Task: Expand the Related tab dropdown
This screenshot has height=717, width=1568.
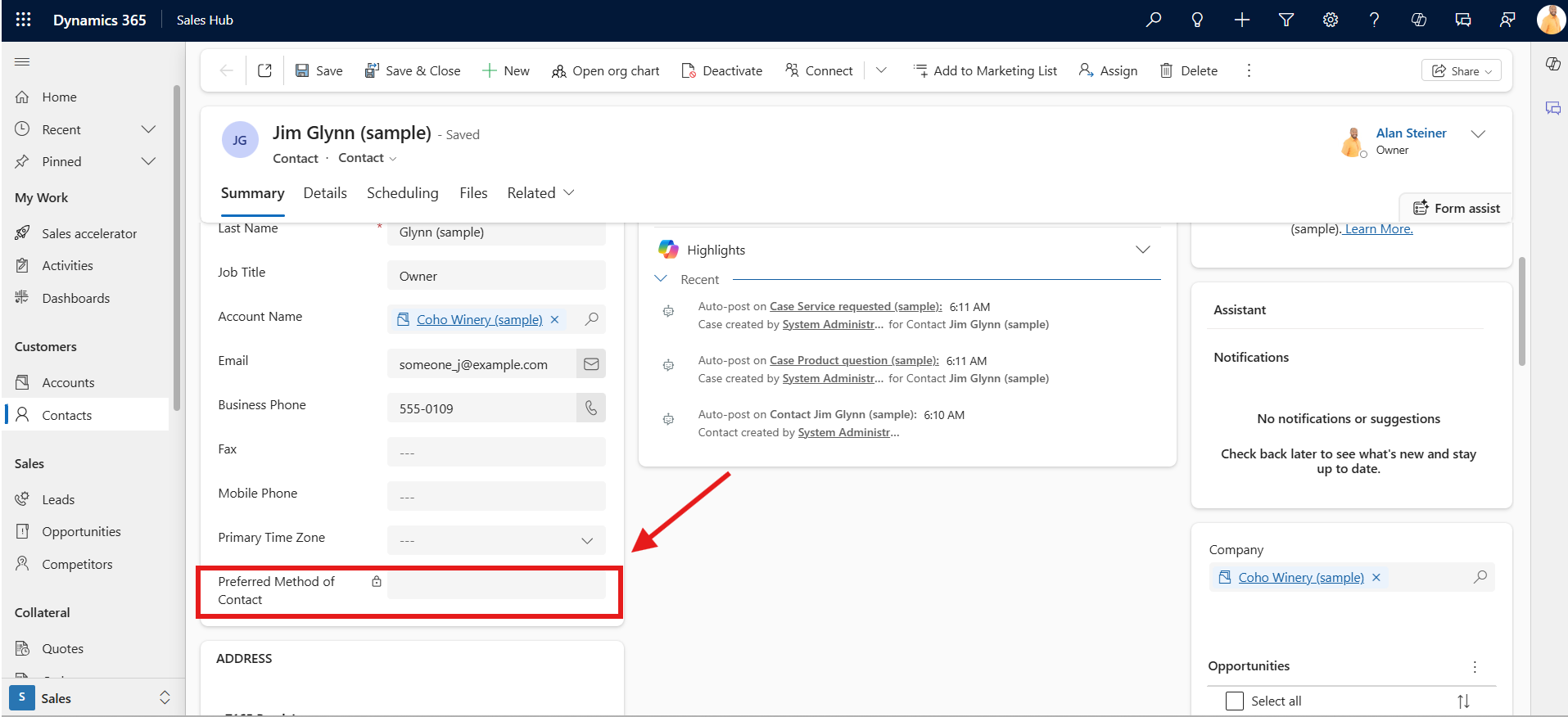Action: click(x=540, y=193)
